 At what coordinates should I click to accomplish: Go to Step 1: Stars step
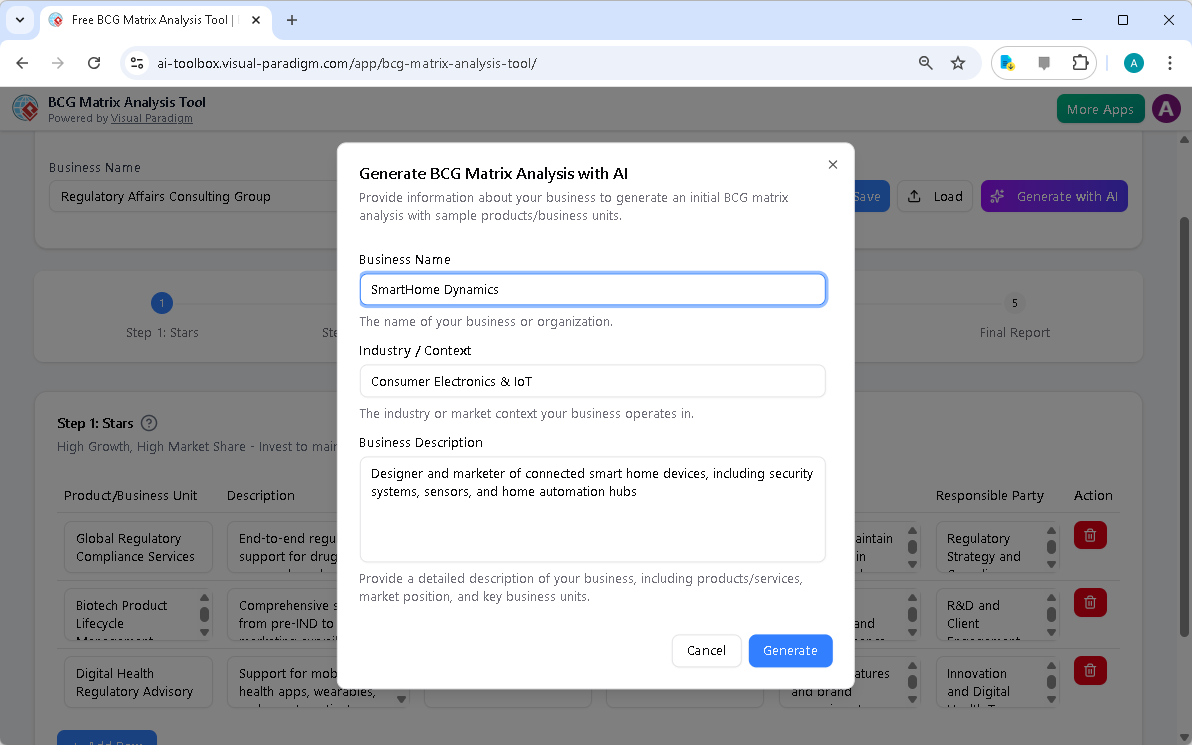pos(162,304)
